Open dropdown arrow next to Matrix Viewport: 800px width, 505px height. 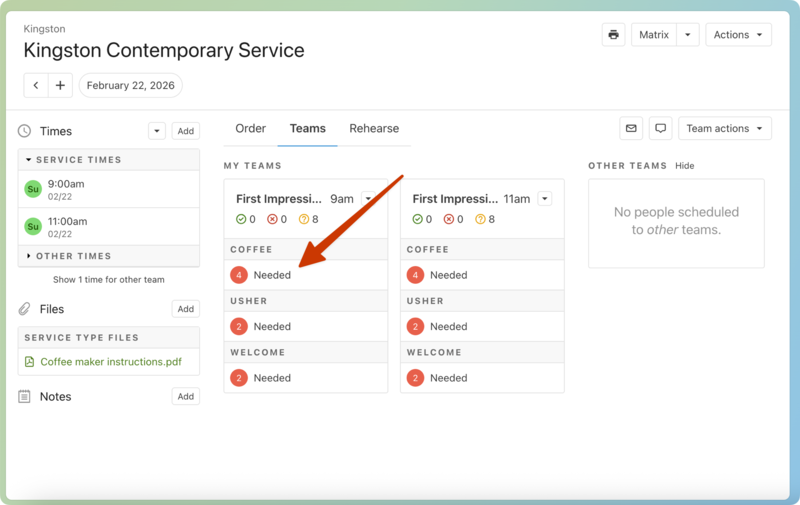coord(687,35)
